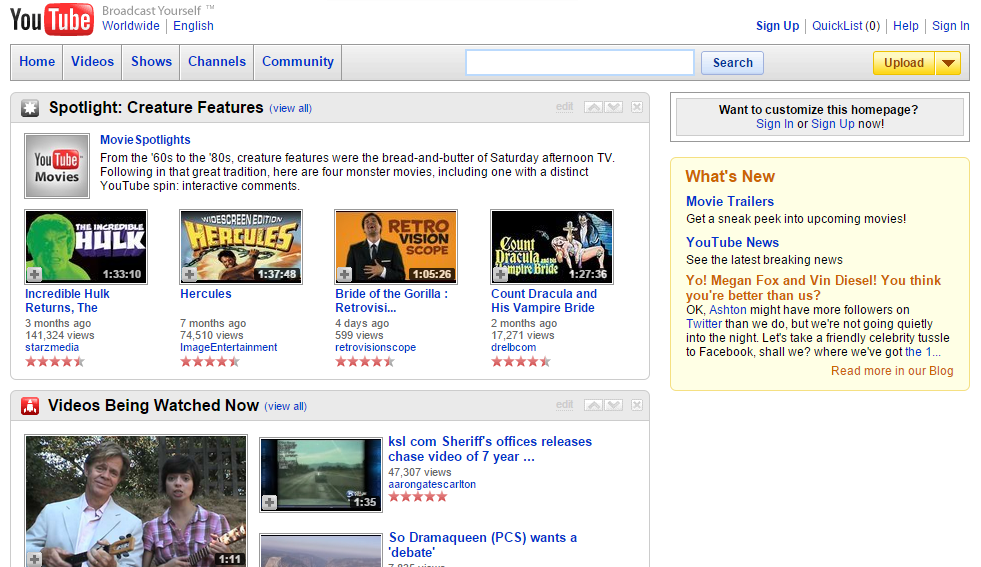The image size is (981, 567).
Task: Move Videos Being Watched module up
Action: click(x=594, y=405)
